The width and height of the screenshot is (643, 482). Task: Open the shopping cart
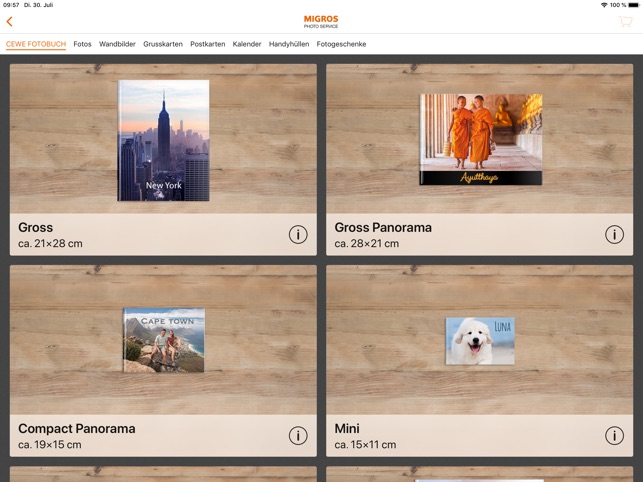click(x=625, y=21)
